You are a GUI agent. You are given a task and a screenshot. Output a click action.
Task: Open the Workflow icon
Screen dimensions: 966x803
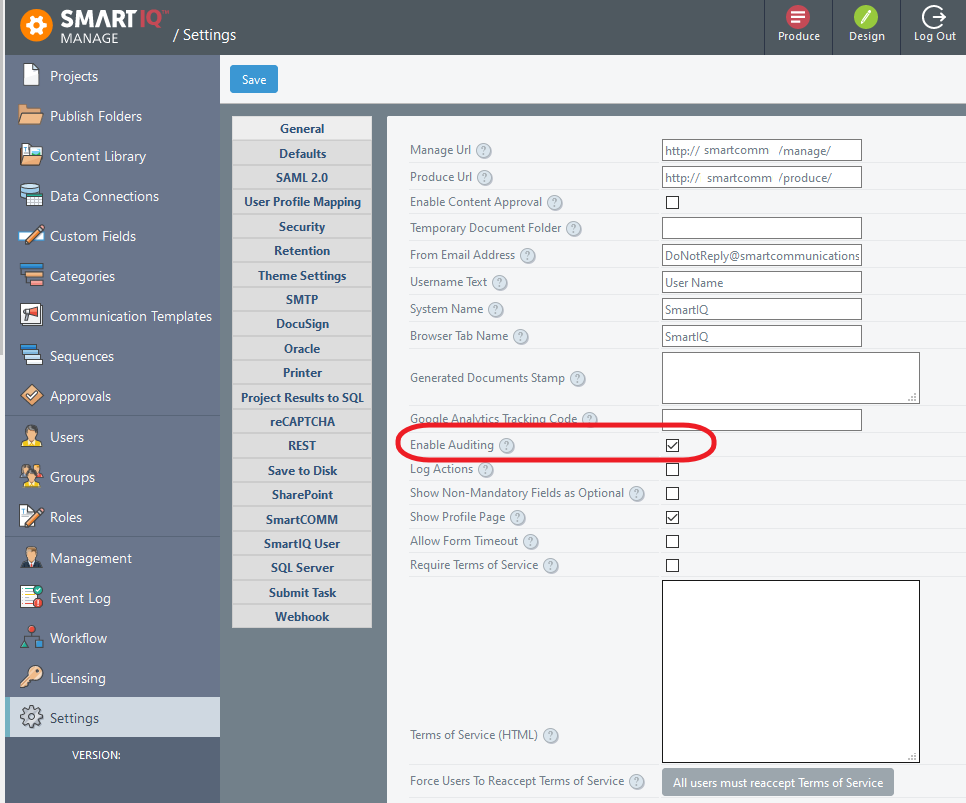[31, 637]
